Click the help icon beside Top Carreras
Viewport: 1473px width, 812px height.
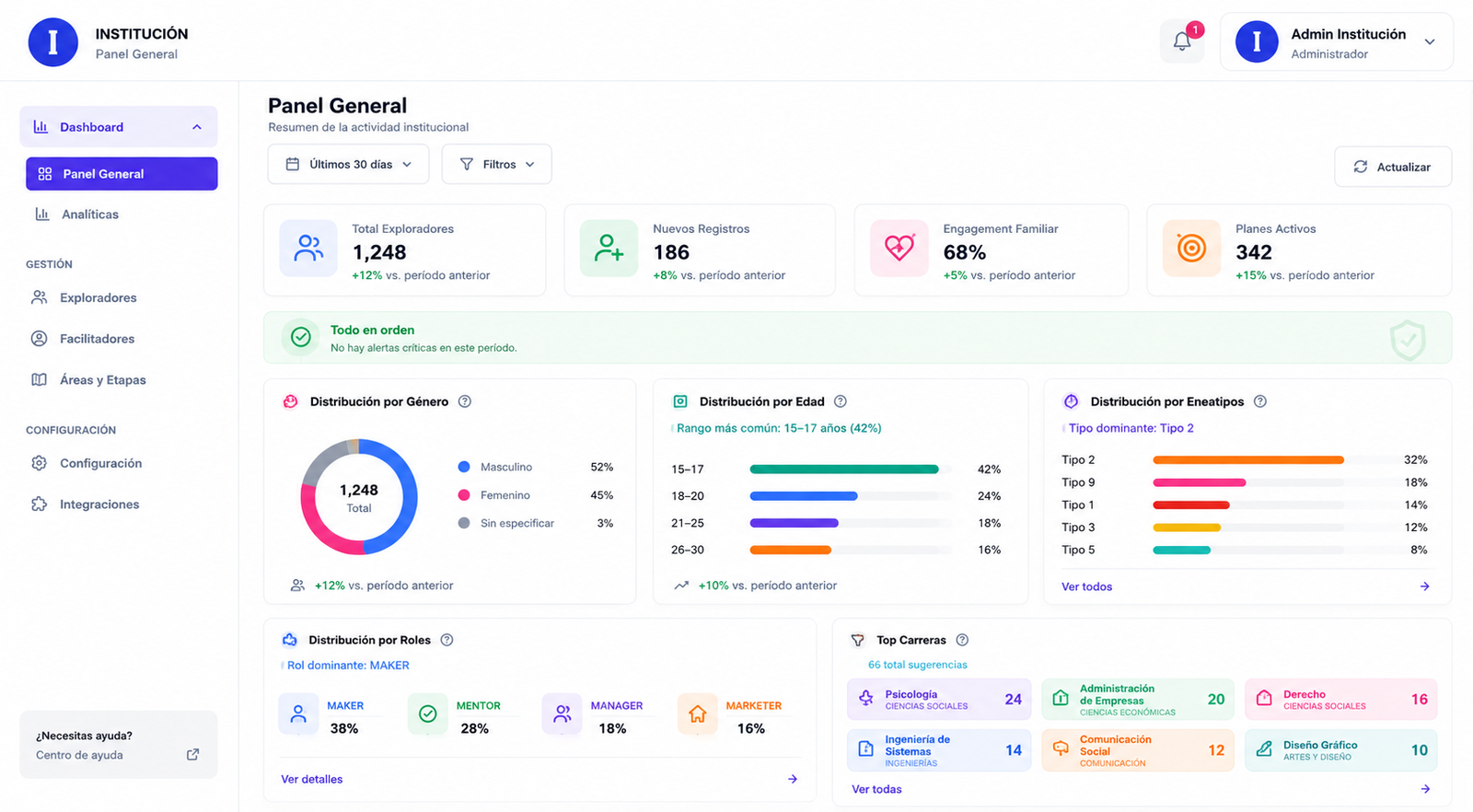click(962, 640)
